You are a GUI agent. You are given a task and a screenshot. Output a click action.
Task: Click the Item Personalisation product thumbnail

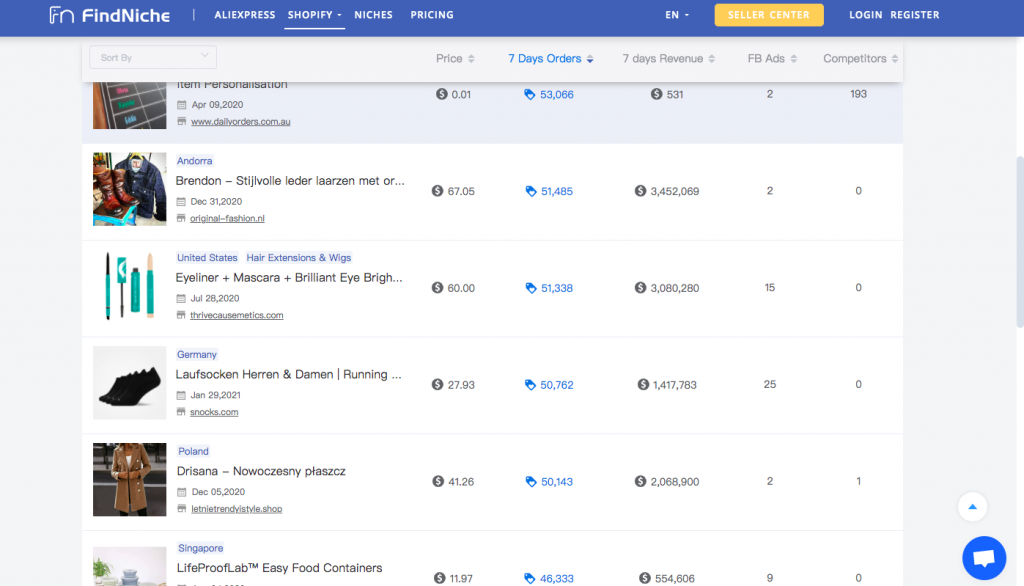(x=129, y=105)
